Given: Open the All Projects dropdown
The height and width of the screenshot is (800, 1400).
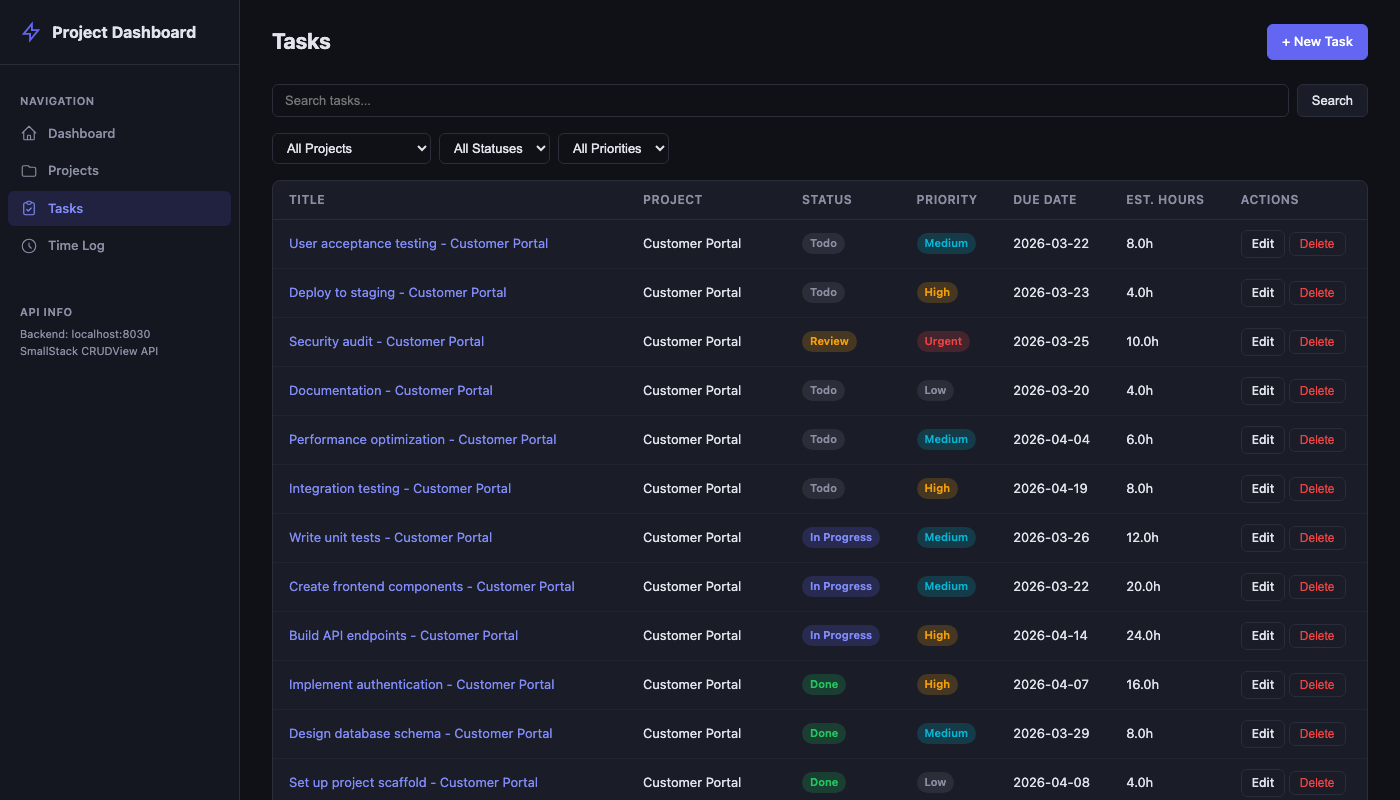Looking at the screenshot, I should pyautogui.click(x=351, y=148).
